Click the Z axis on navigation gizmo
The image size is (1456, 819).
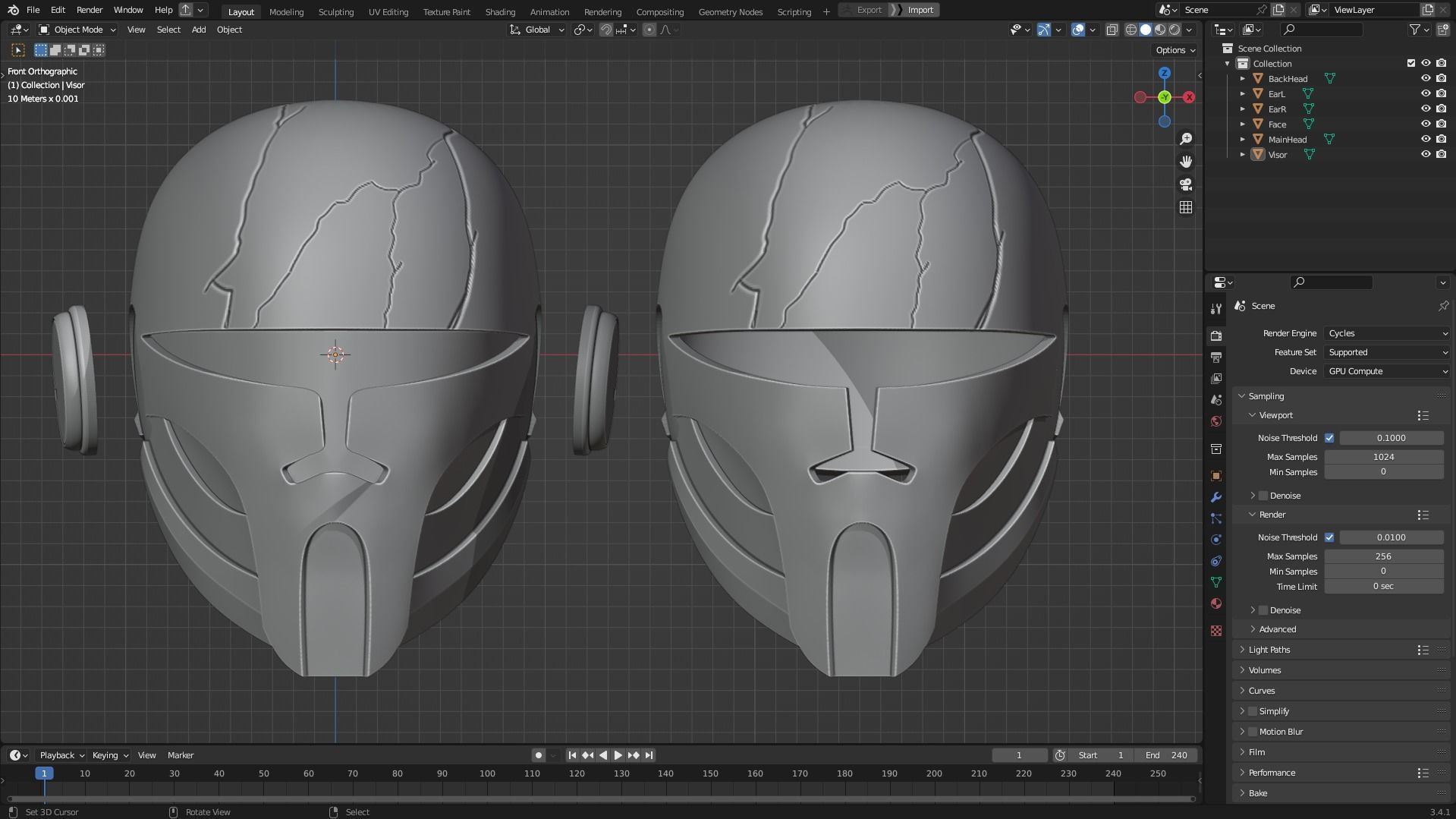[1165, 73]
